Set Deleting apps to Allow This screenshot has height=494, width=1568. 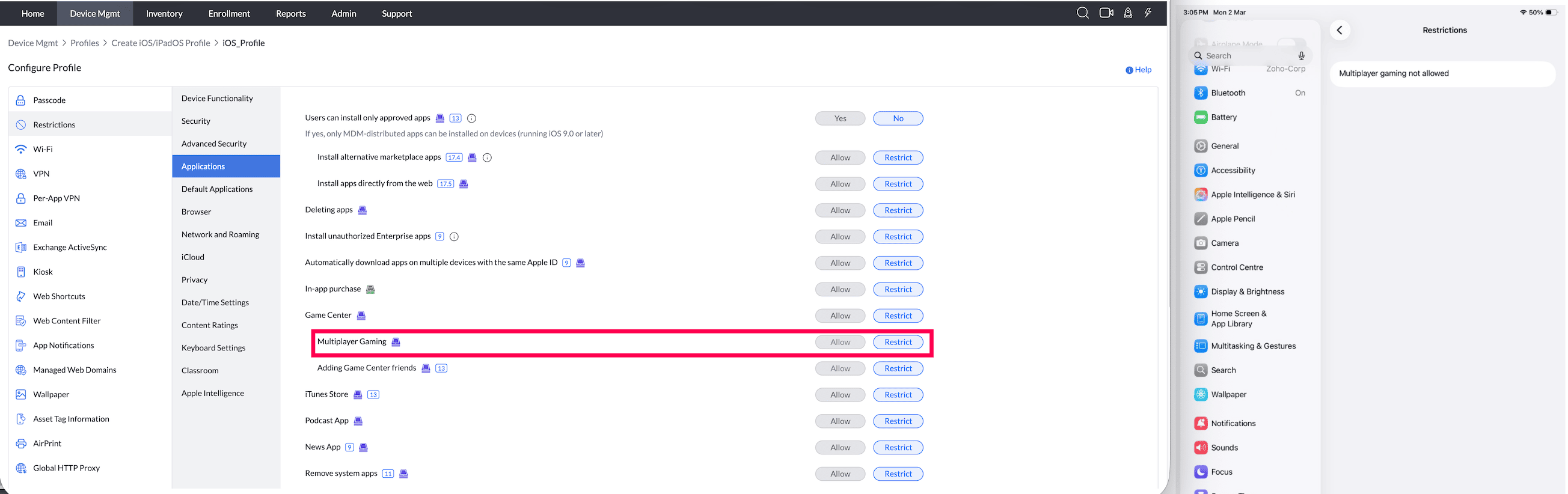(840, 210)
